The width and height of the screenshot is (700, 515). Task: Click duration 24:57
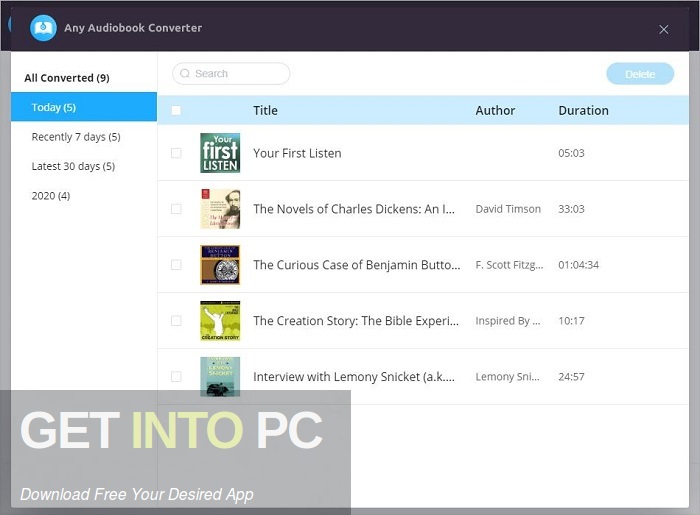[x=571, y=377]
